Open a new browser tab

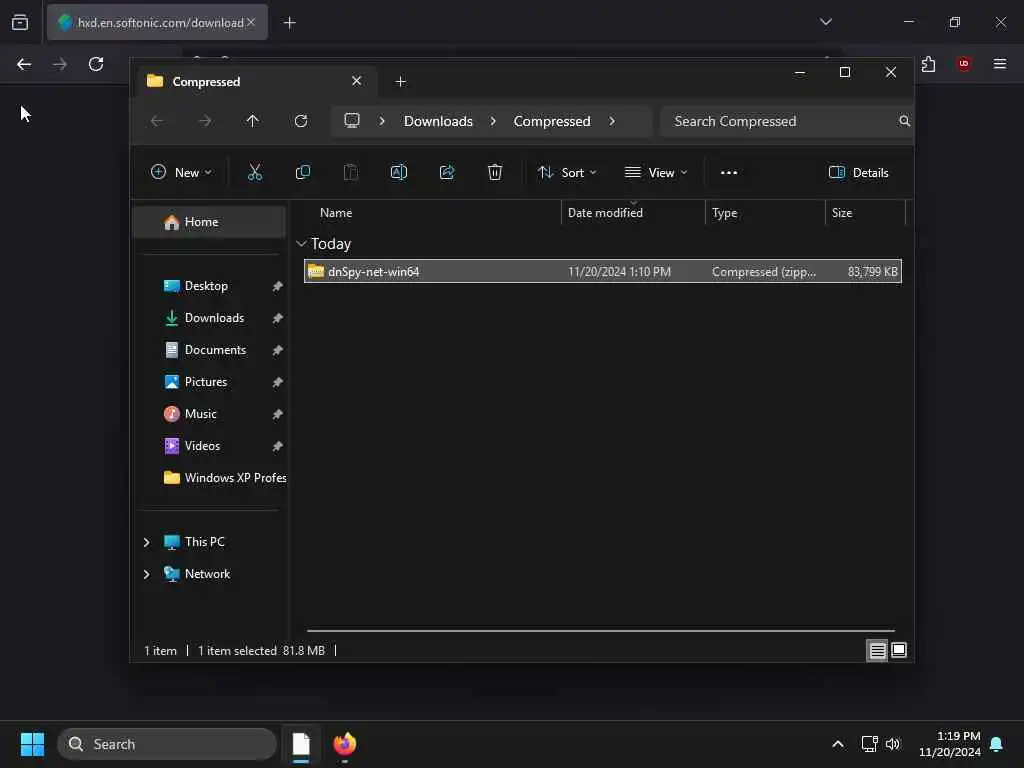289,23
